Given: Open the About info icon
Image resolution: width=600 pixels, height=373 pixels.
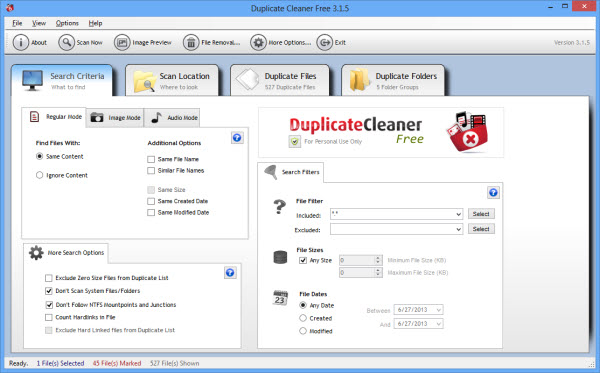Looking at the screenshot, I should [21, 42].
